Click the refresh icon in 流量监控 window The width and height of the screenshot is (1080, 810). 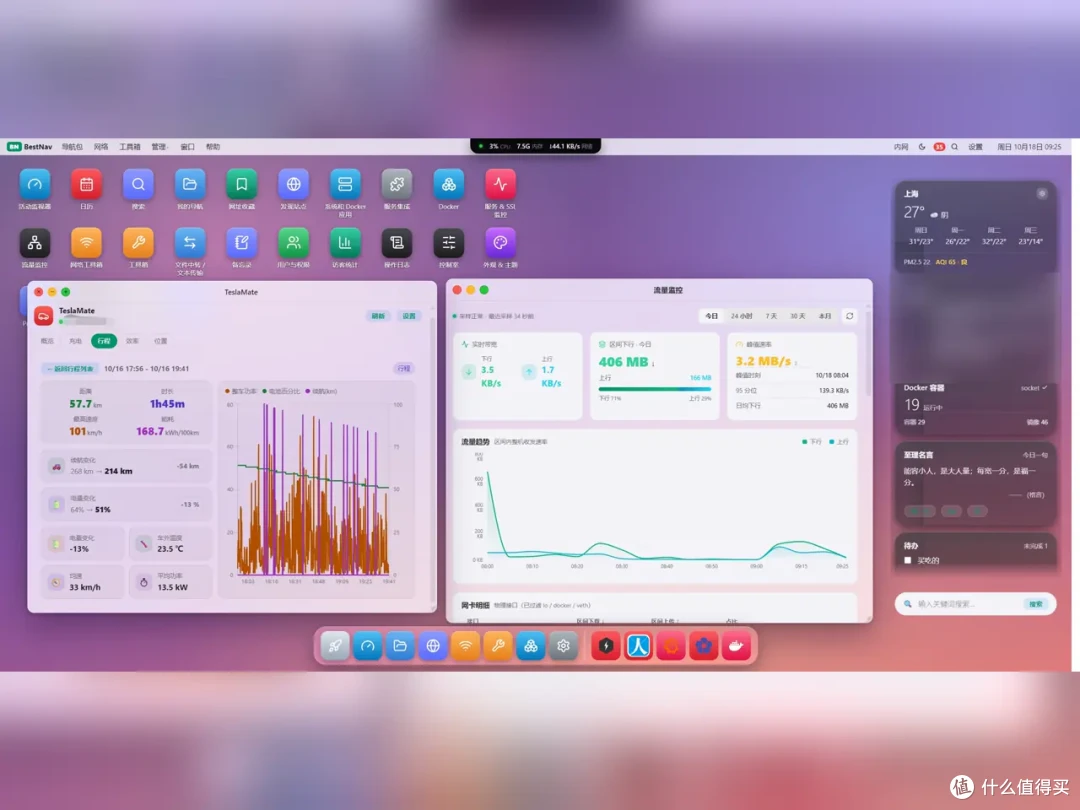(849, 316)
